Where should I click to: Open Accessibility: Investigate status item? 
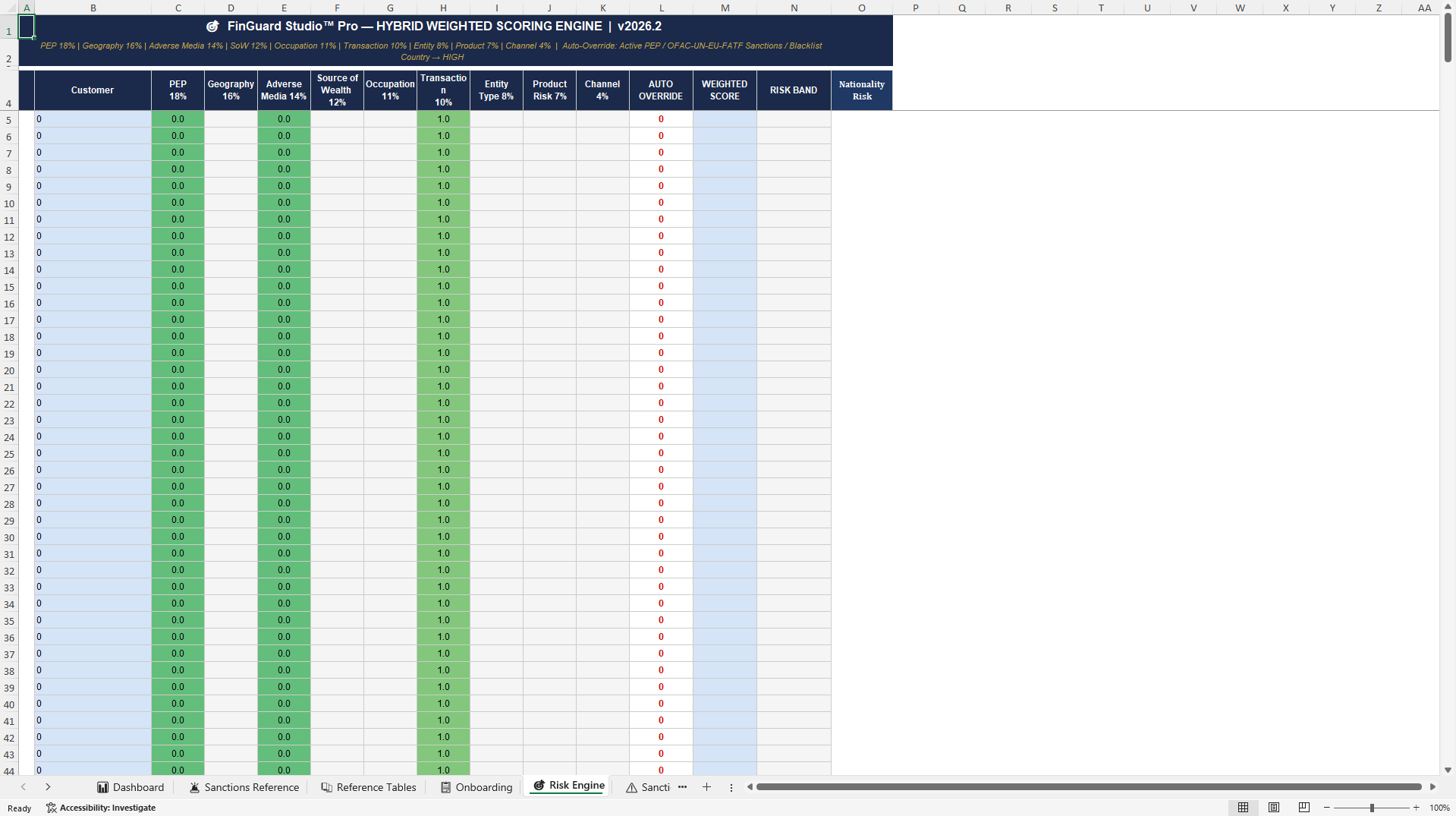(x=101, y=808)
